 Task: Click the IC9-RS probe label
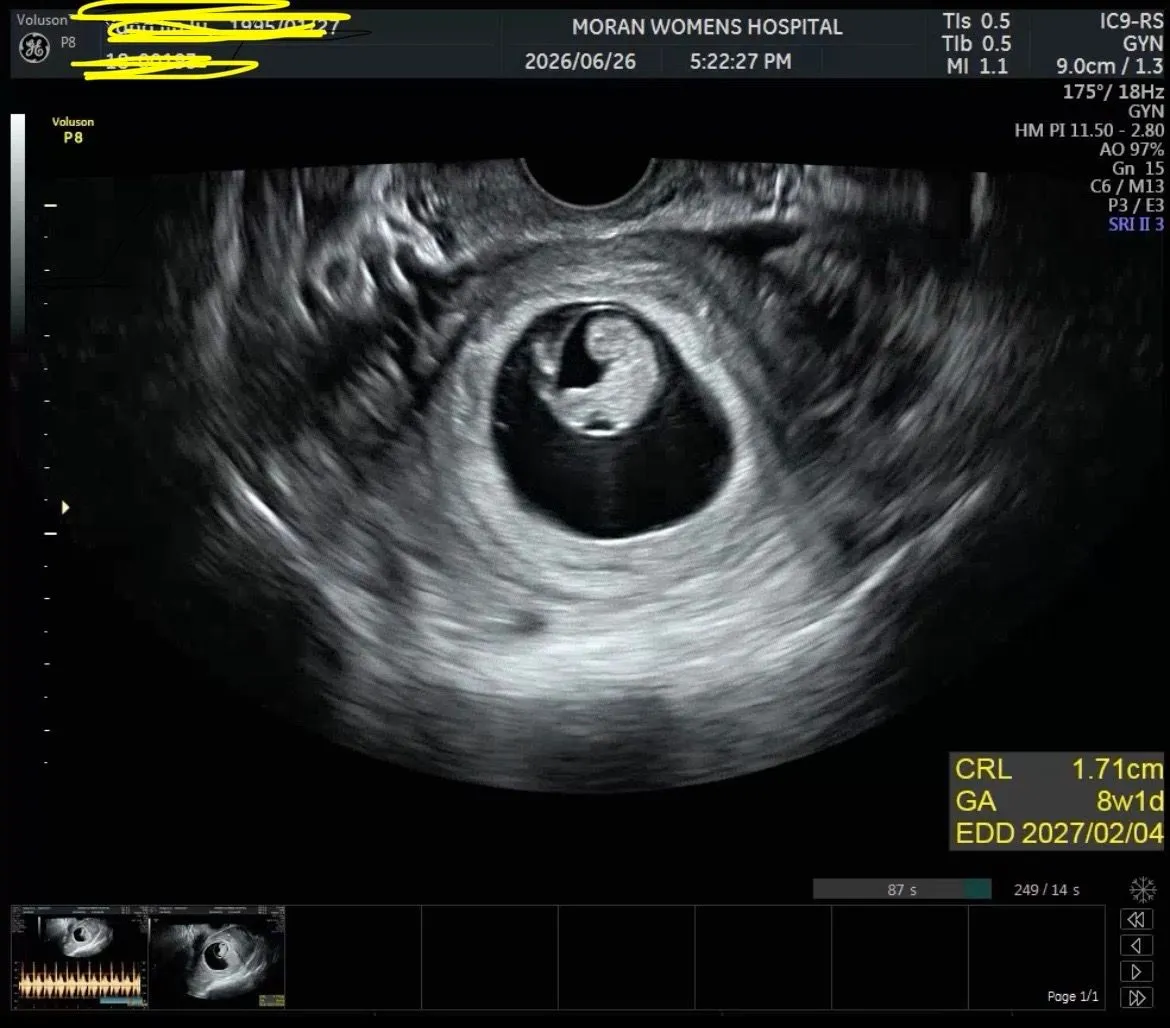(x=1131, y=21)
